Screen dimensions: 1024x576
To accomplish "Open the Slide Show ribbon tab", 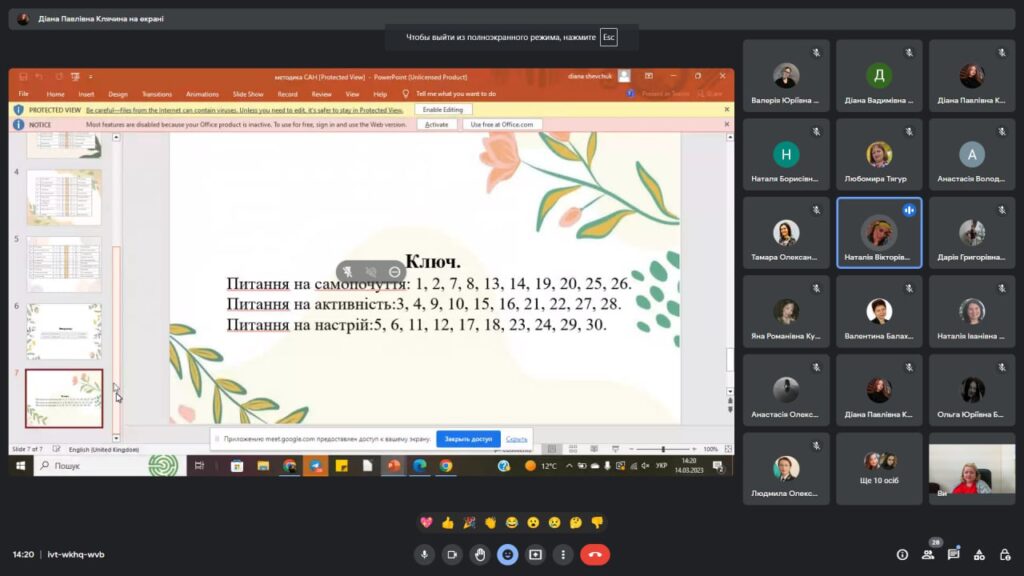I will coord(248,94).
